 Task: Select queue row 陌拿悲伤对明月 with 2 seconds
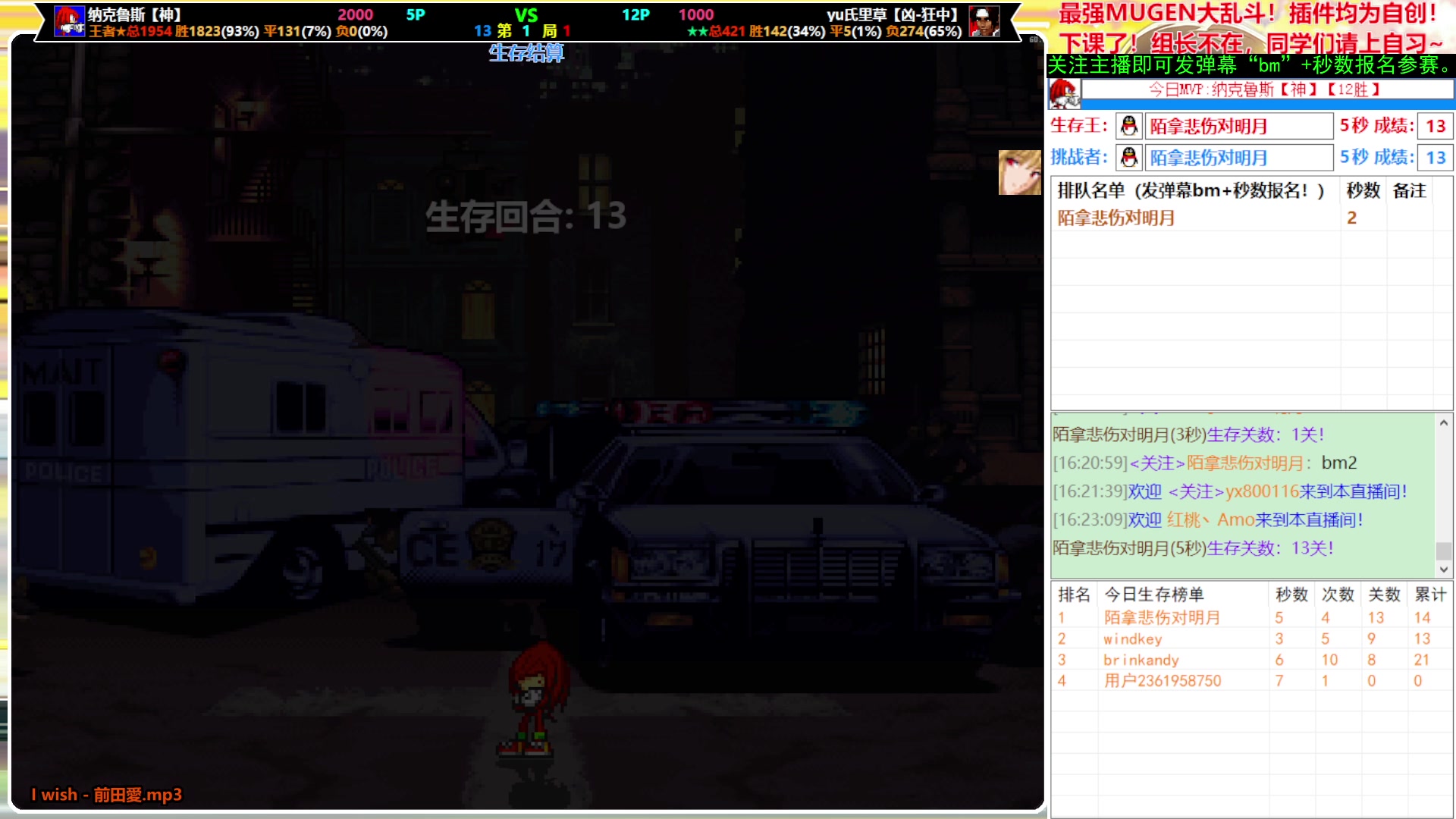pos(1251,218)
